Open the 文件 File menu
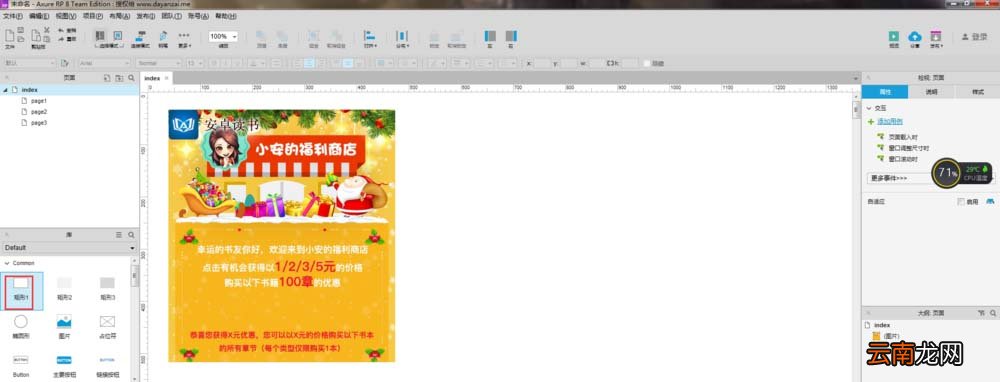Viewport: 1000px width, 382px height. pos(13,16)
